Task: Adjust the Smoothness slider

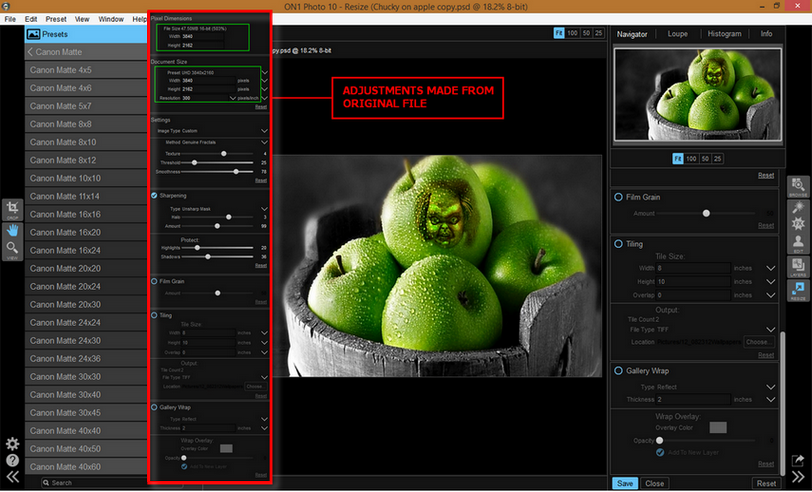Action: (236, 171)
